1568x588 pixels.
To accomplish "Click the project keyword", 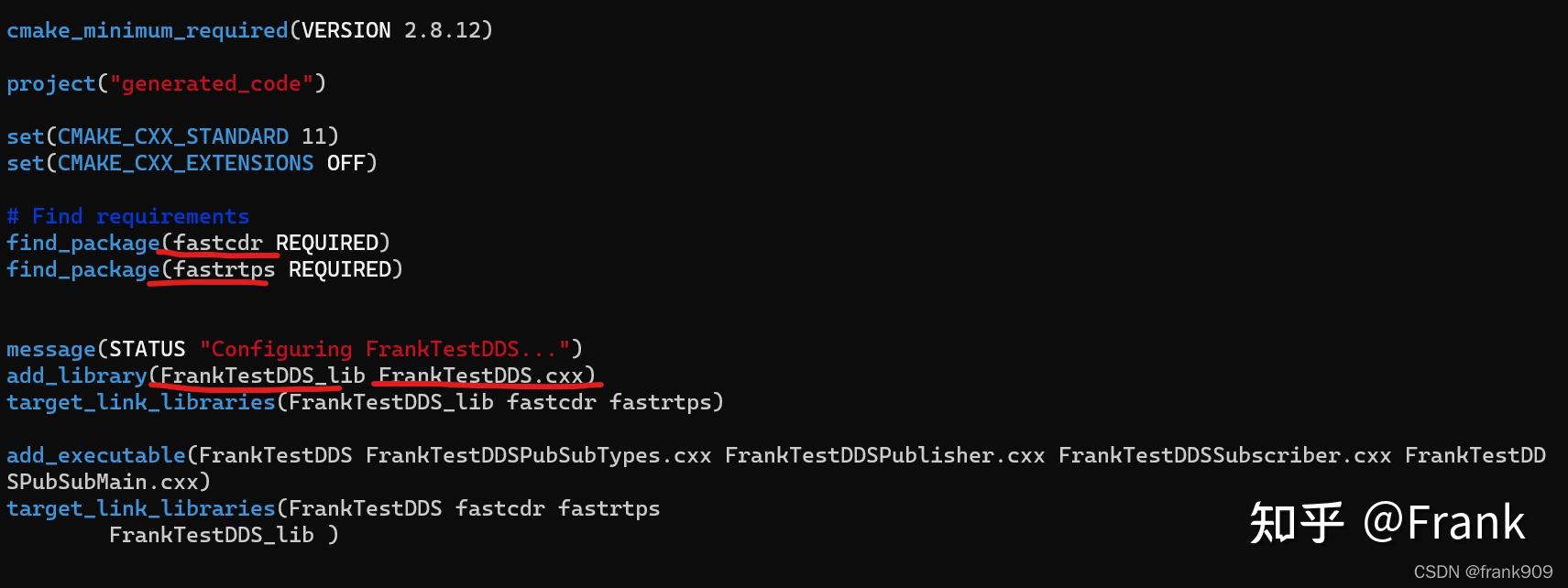I will (50, 83).
